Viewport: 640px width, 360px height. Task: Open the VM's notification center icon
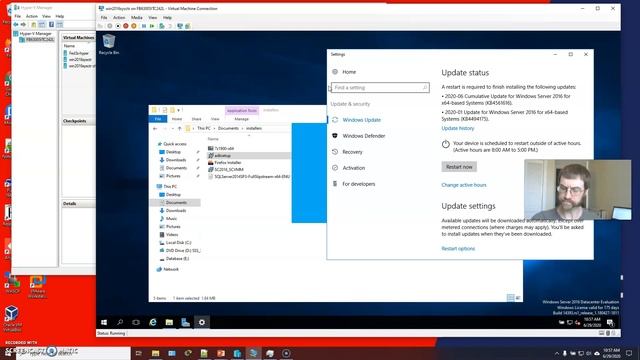pos(610,323)
